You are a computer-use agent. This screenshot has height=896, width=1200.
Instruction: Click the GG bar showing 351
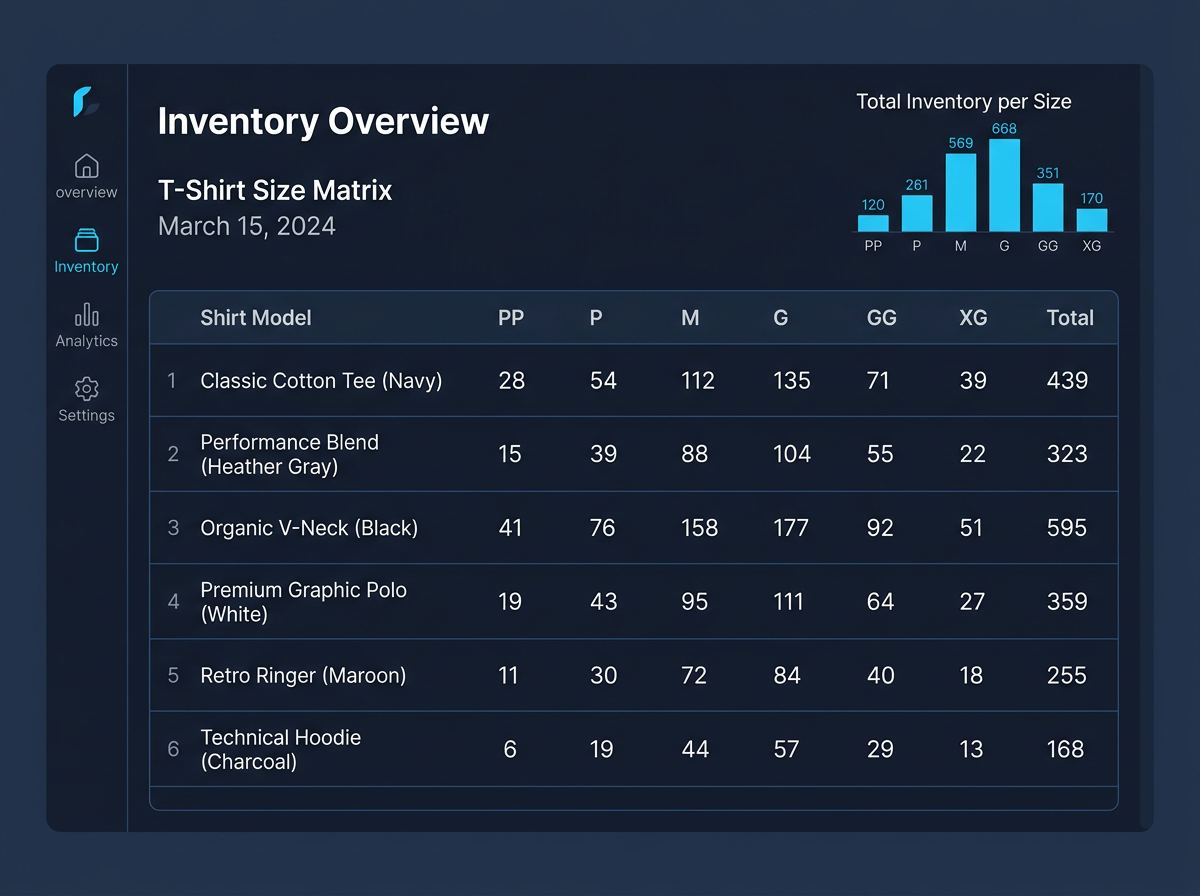[1048, 207]
